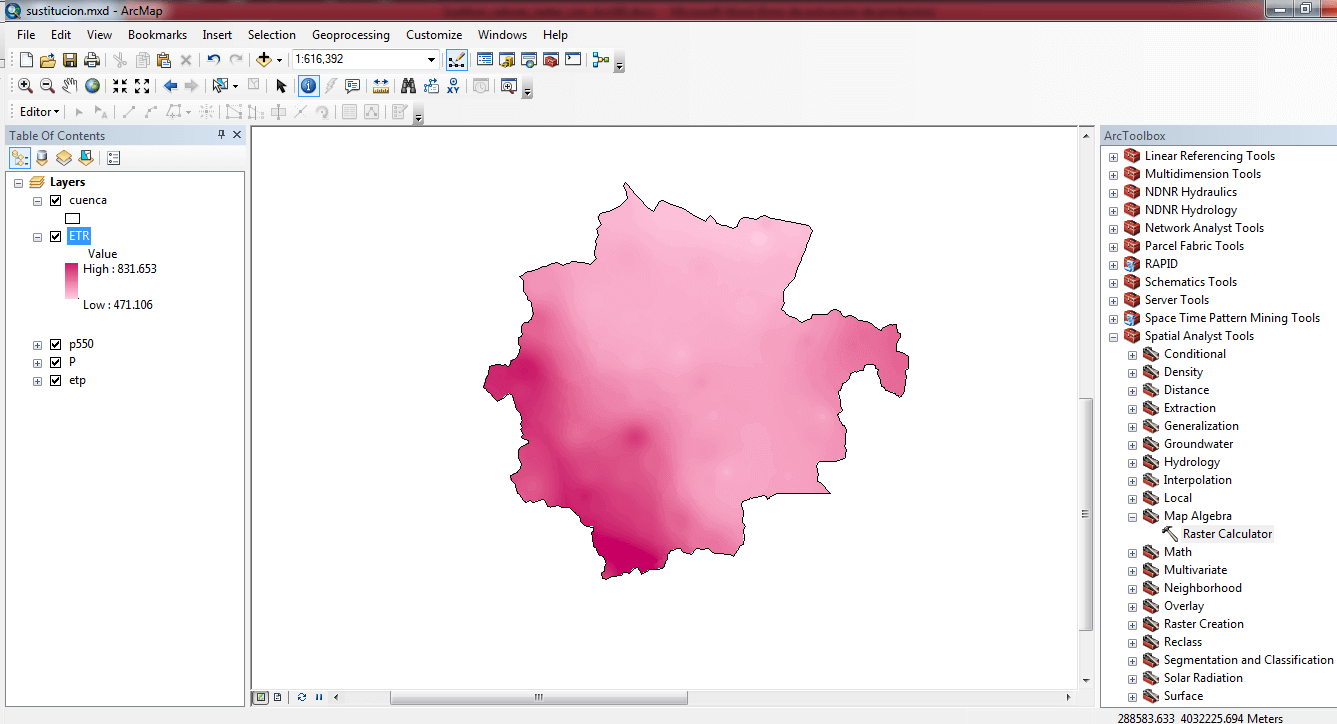Zoom to Full Extent globe icon

point(92,86)
